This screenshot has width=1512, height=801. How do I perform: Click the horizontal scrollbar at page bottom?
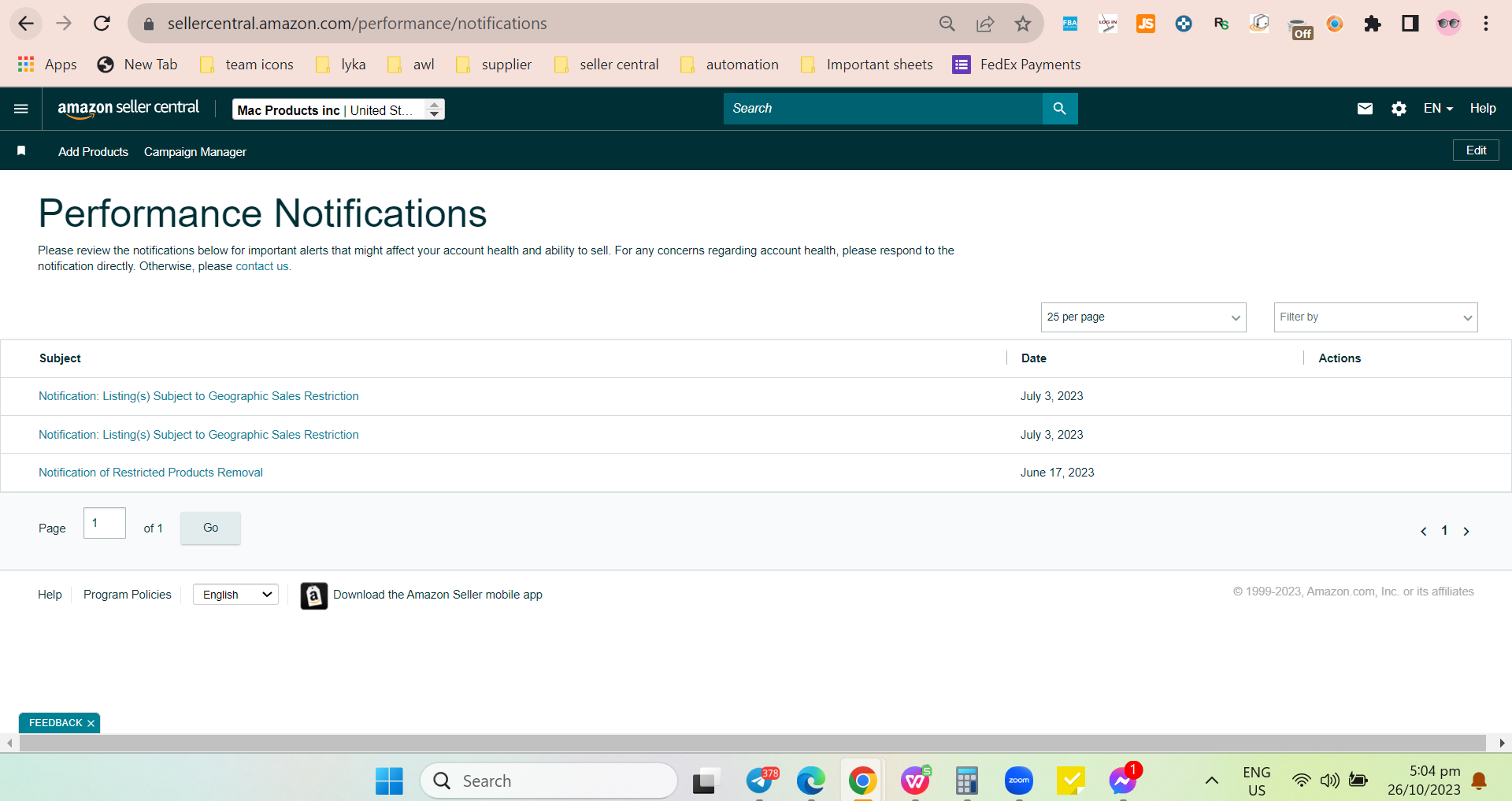pyautogui.click(x=752, y=743)
